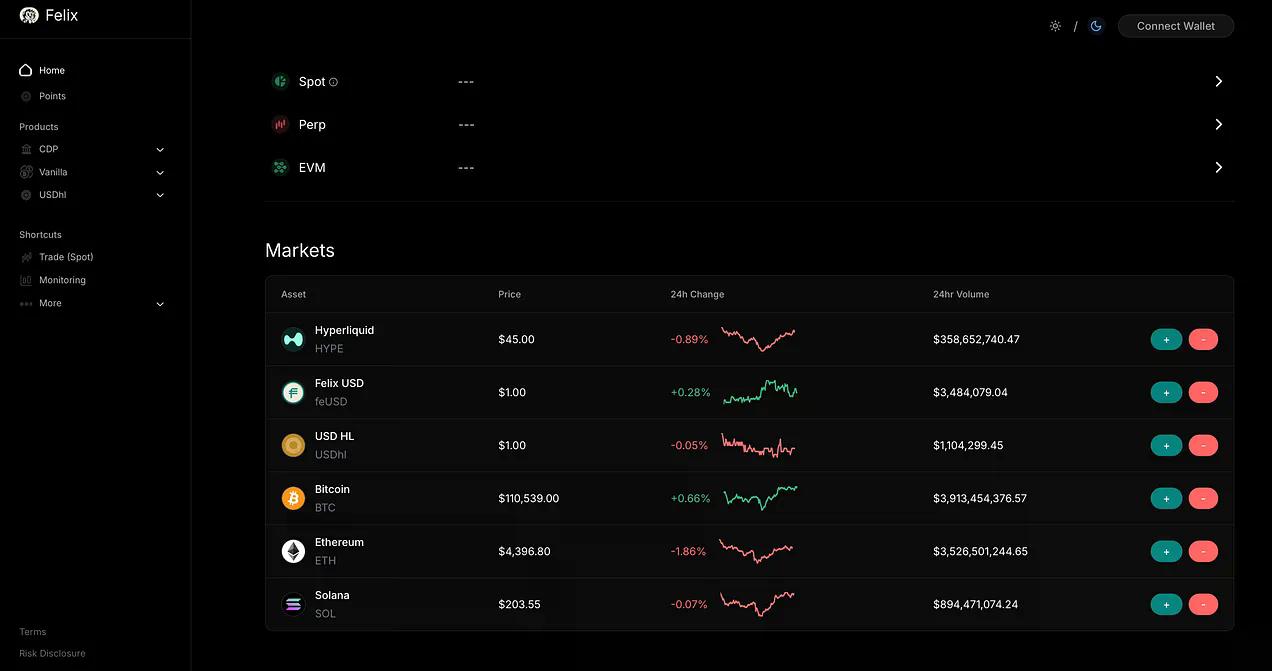
Task: Expand the CDP products menu
Action: pyautogui.click(x=160, y=150)
